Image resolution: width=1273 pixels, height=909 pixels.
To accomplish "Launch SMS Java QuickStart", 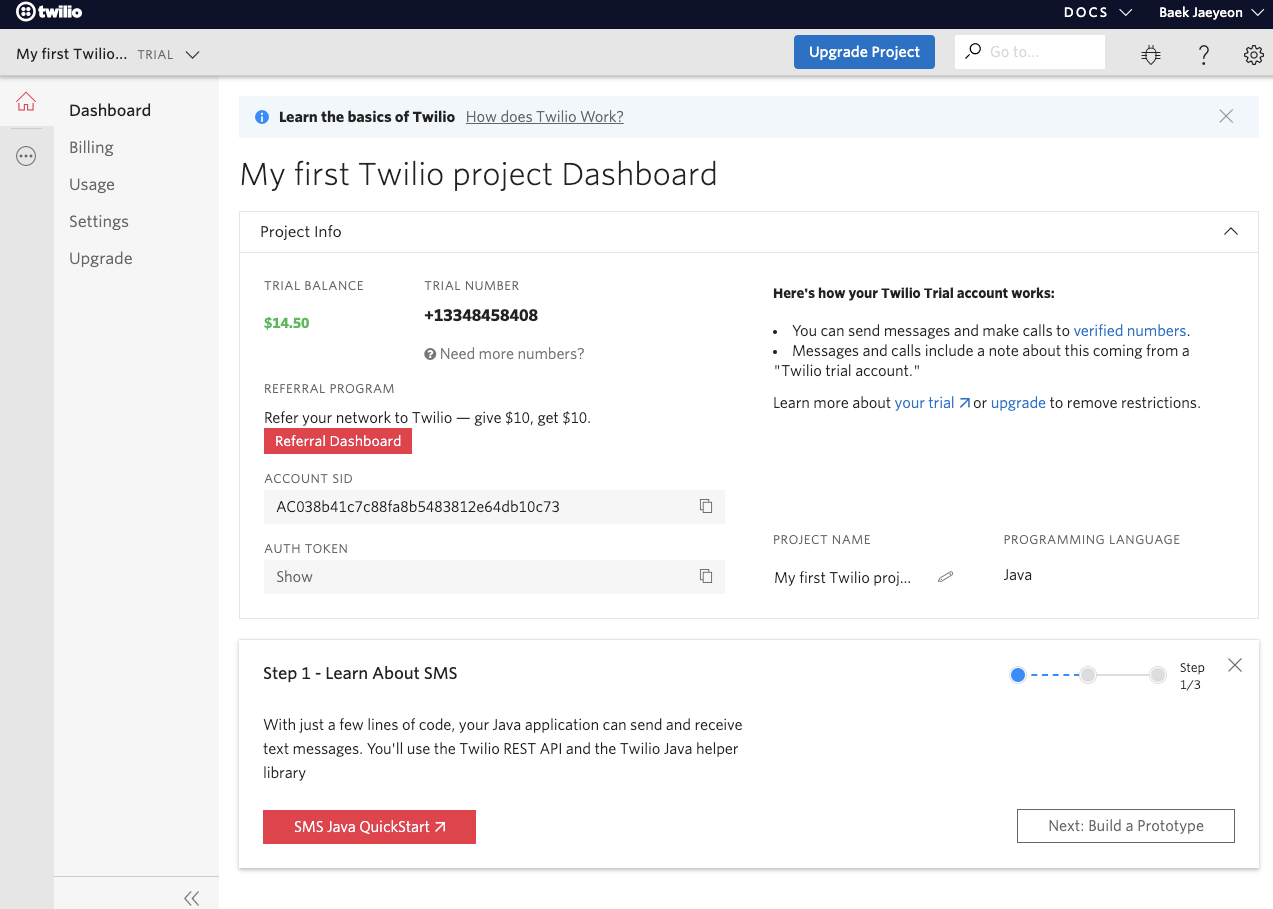I will click(369, 827).
